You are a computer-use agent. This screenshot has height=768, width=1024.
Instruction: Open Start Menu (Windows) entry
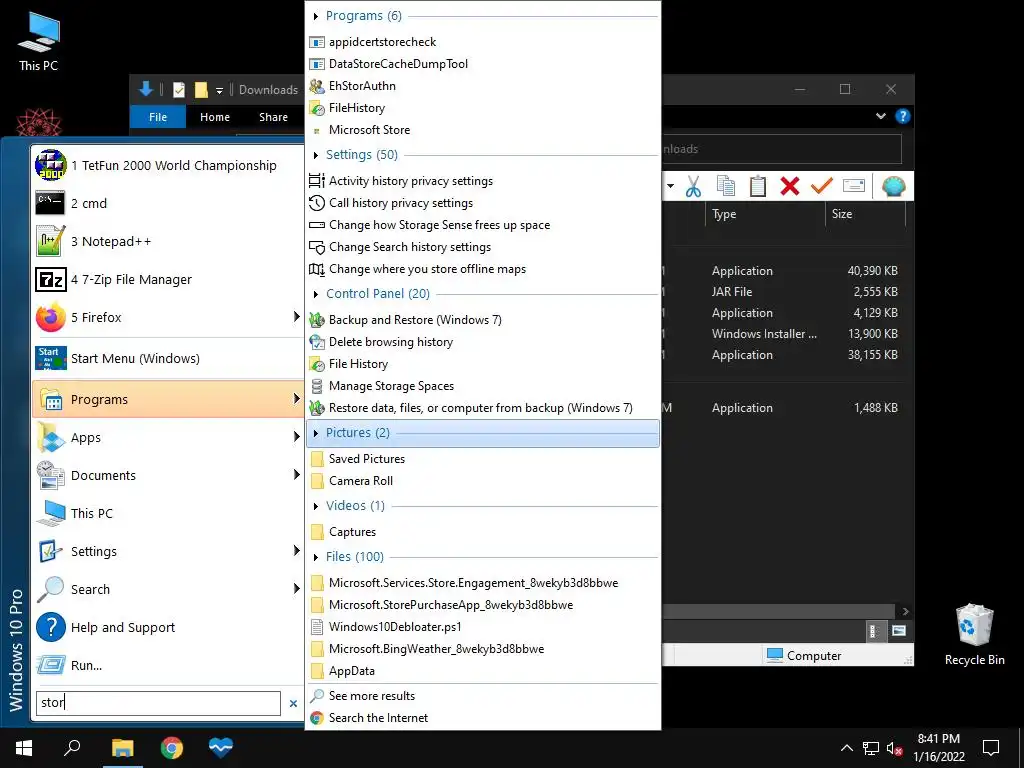(x=167, y=359)
